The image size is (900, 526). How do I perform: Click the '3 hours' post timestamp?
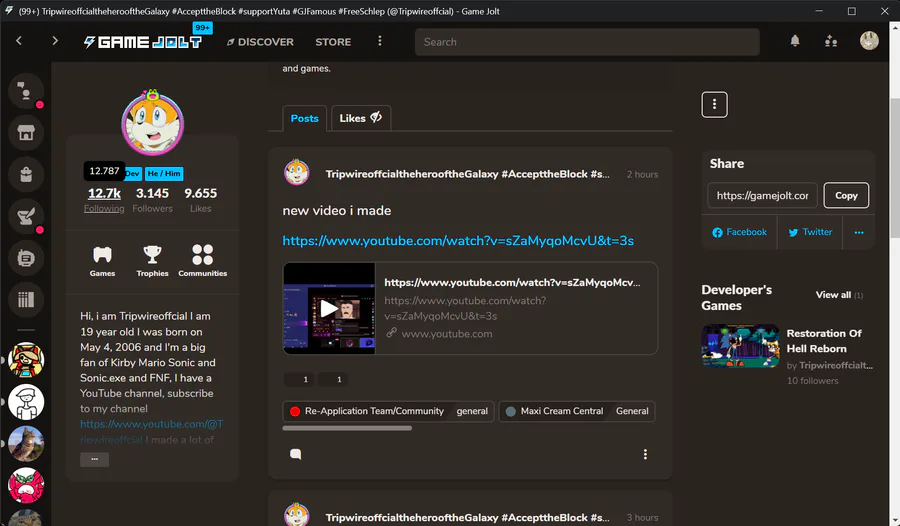point(642,517)
